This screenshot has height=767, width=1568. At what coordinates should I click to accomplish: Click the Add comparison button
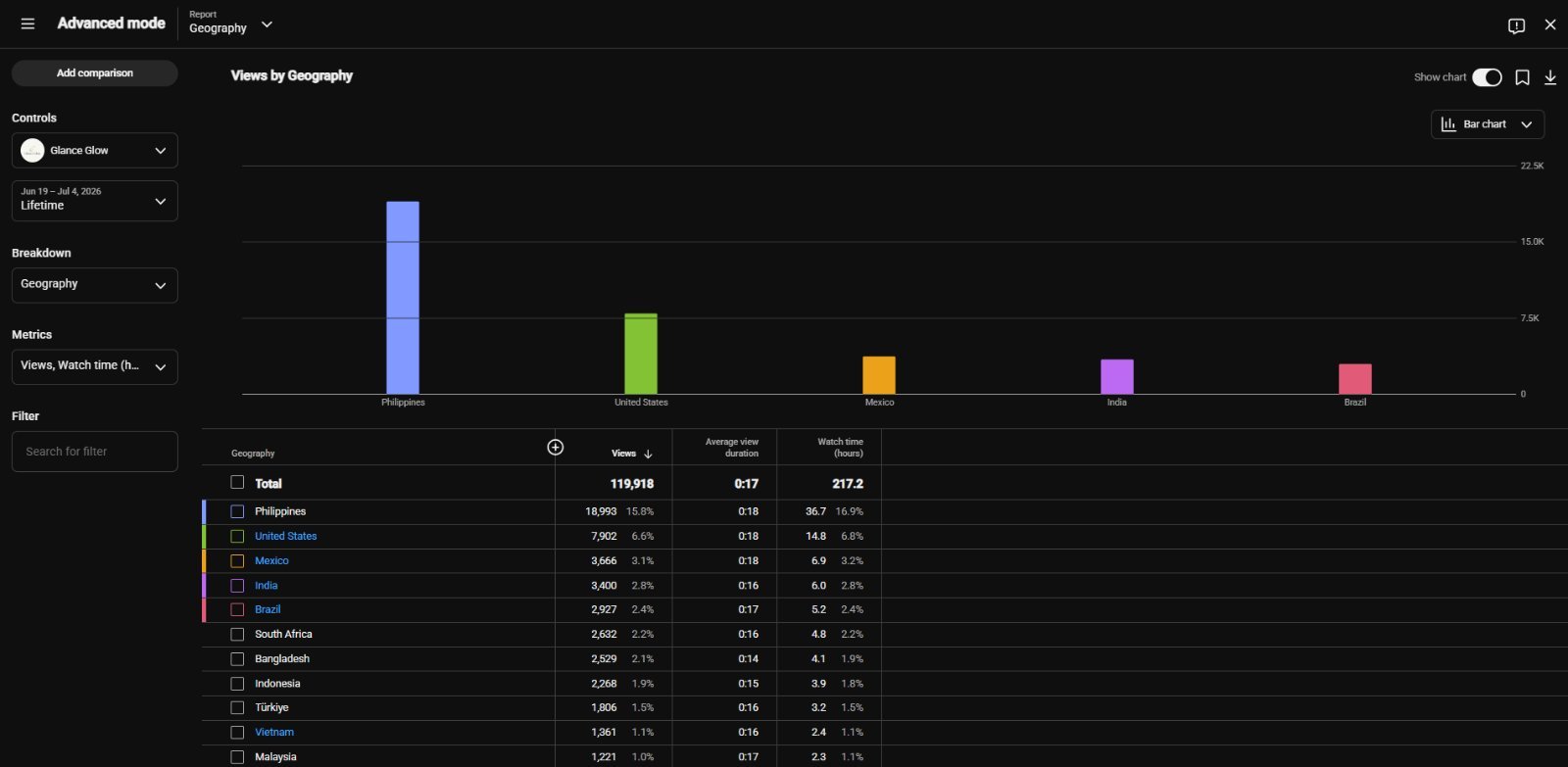(x=95, y=72)
